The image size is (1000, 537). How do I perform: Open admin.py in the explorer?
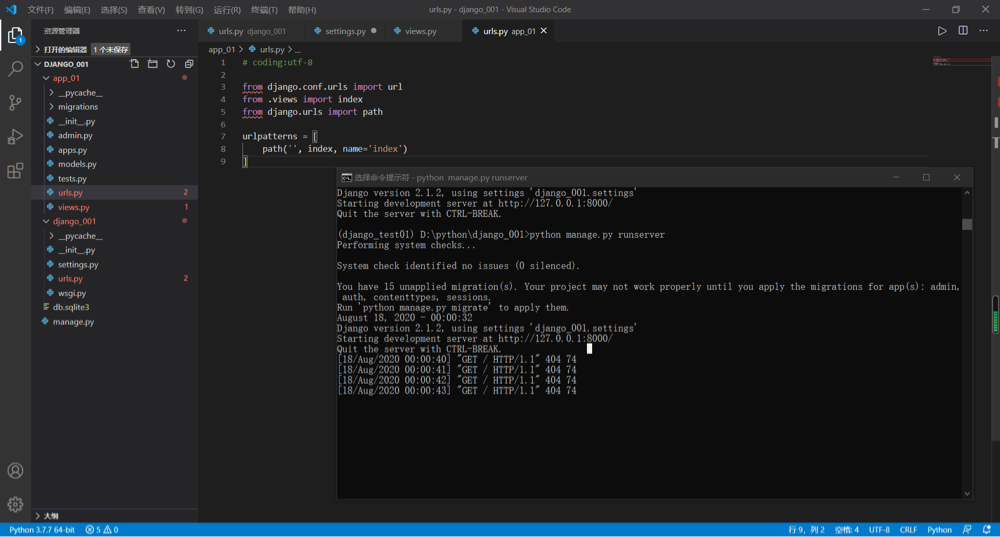coord(115,135)
